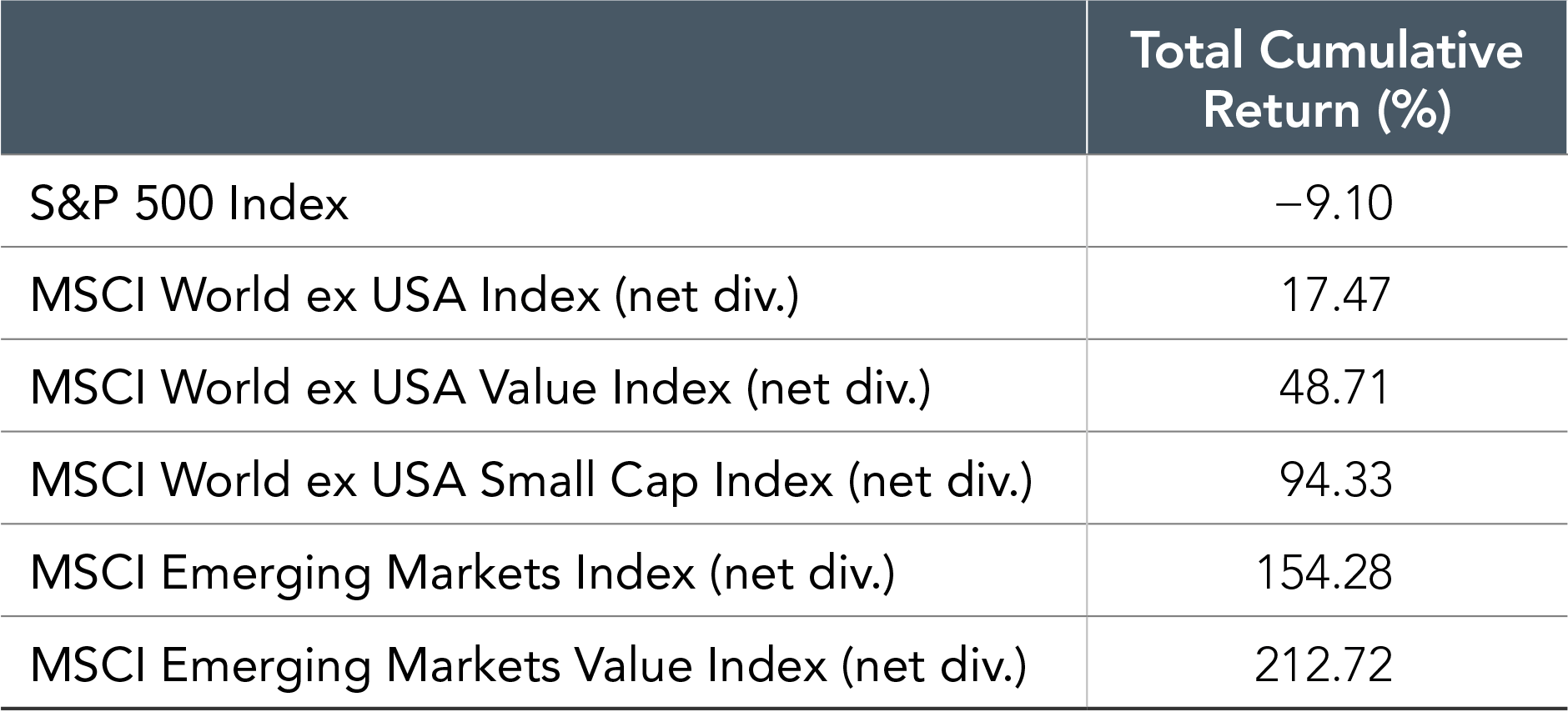Image resolution: width=1568 pixels, height=712 pixels.
Task: Click the 212.72 return value
Action: (x=1324, y=665)
